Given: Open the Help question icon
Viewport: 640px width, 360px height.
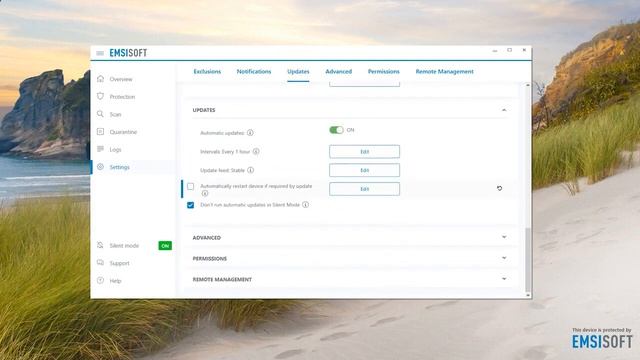Looking at the screenshot, I should point(100,280).
